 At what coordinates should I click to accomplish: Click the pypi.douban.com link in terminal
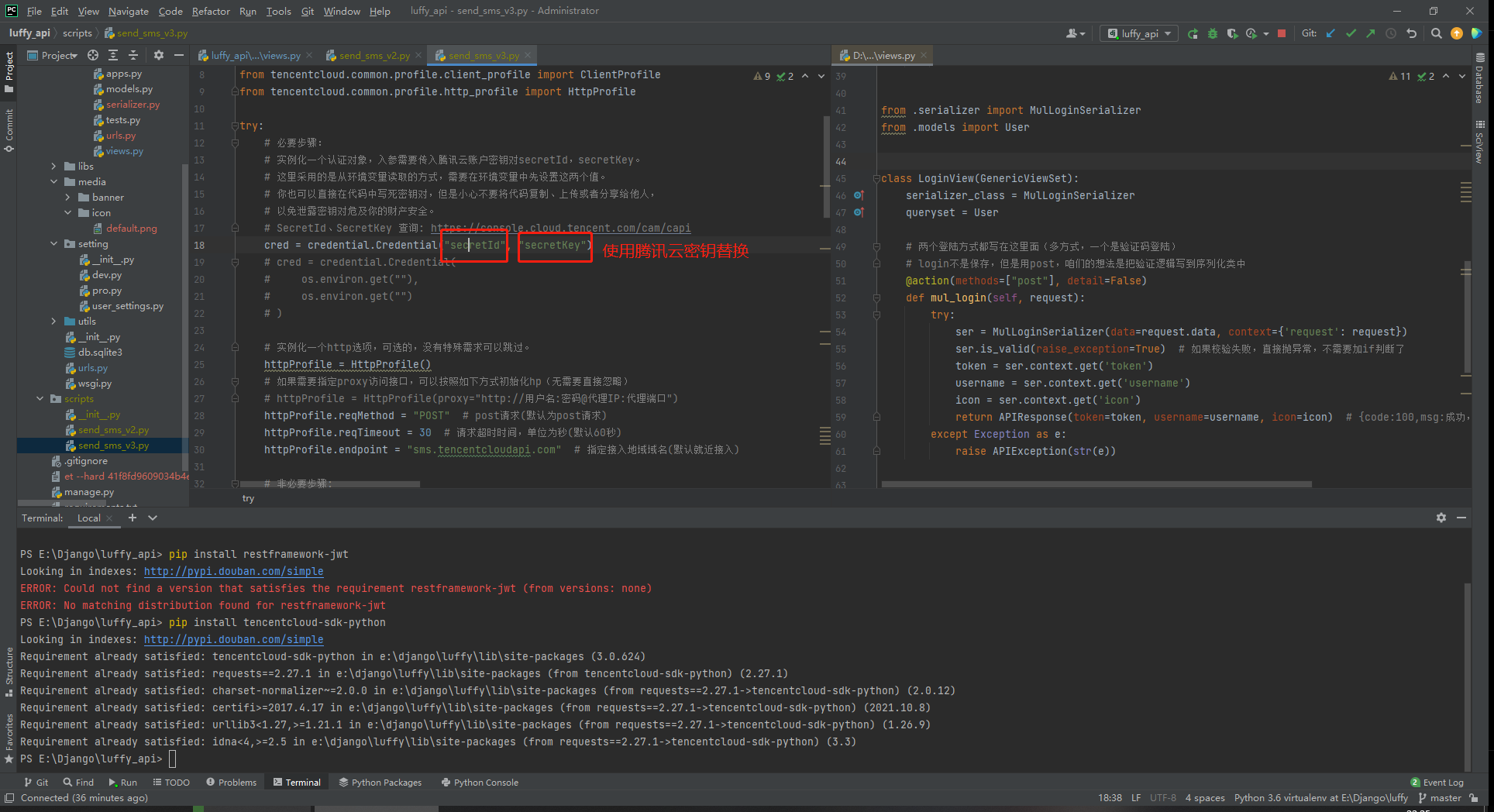(233, 572)
